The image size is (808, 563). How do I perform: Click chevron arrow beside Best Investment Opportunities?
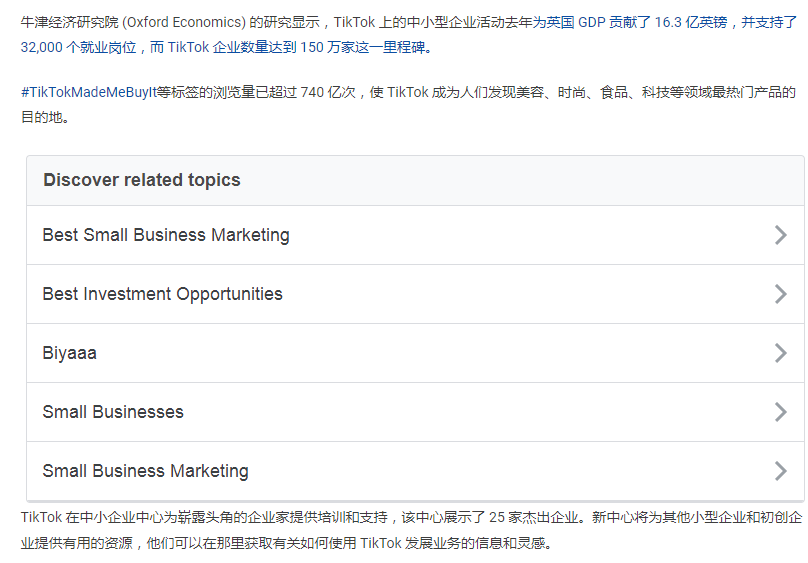(x=781, y=294)
